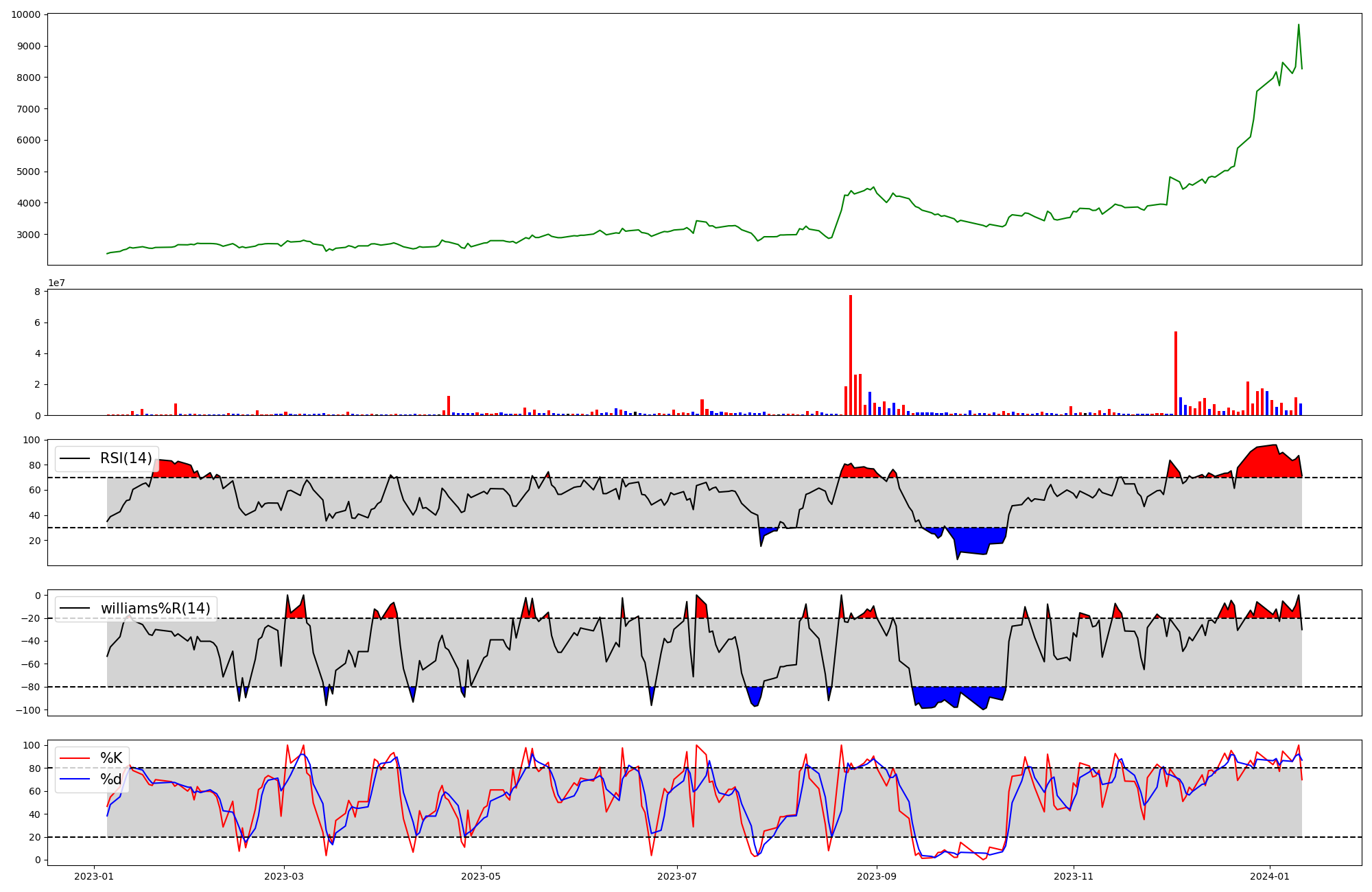Click the RSI(14) legend label

point(126,458)
